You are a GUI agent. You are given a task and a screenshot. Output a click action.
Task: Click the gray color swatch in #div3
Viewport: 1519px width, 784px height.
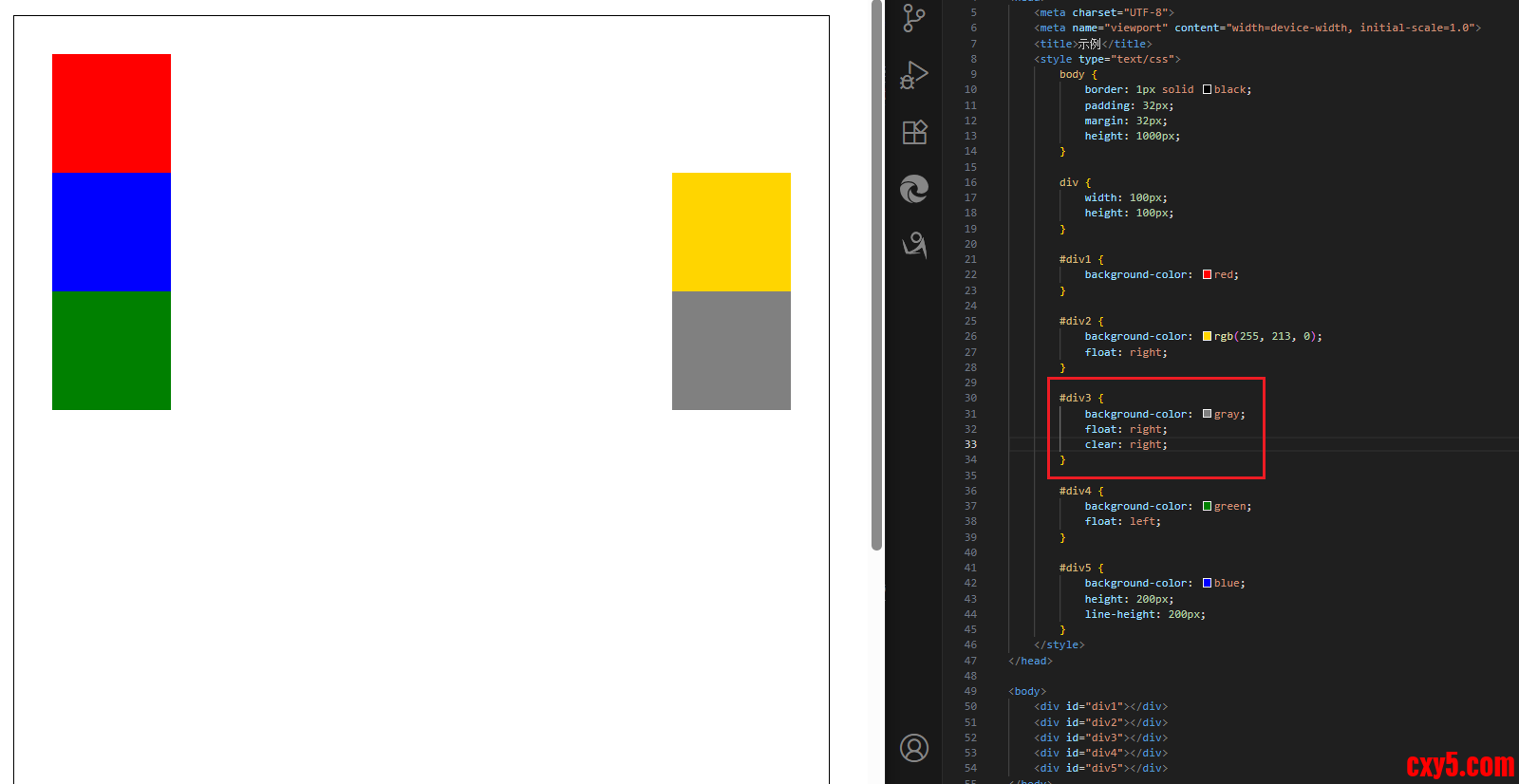pos(1207,414)
